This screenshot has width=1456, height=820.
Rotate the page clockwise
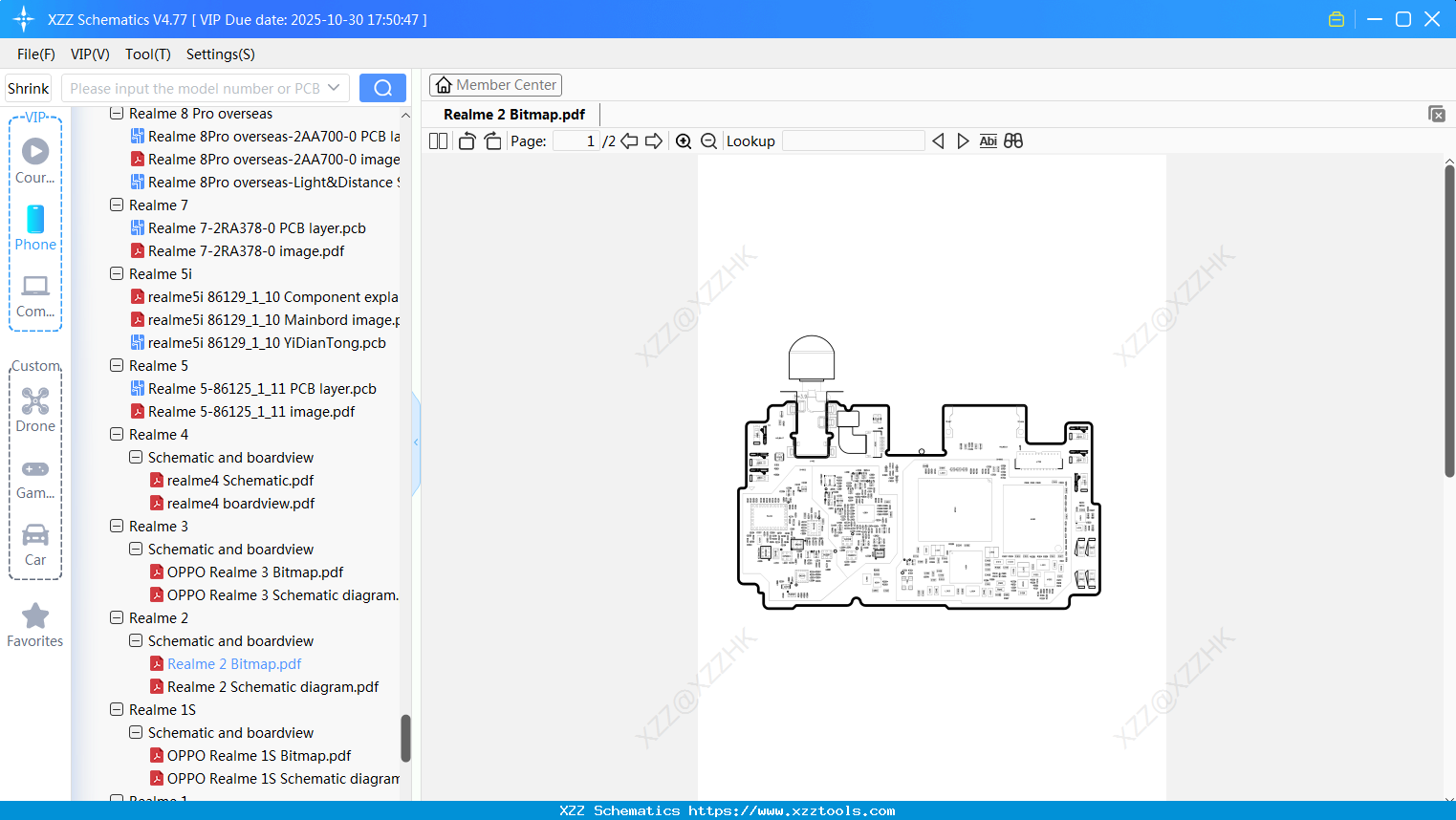(492, 141)
